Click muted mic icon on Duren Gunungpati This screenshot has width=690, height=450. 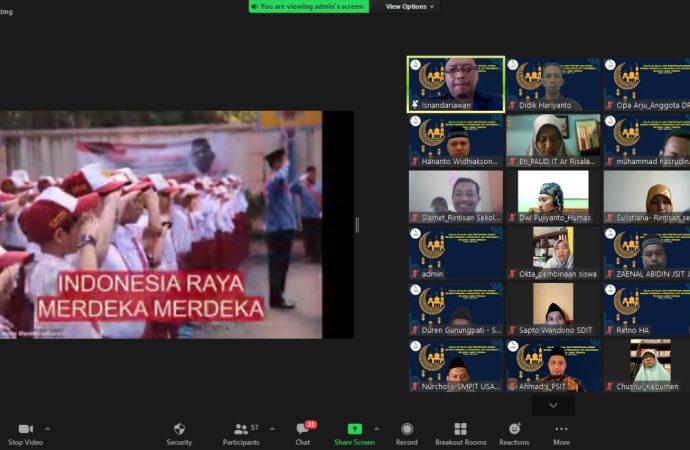pos(415,330)
